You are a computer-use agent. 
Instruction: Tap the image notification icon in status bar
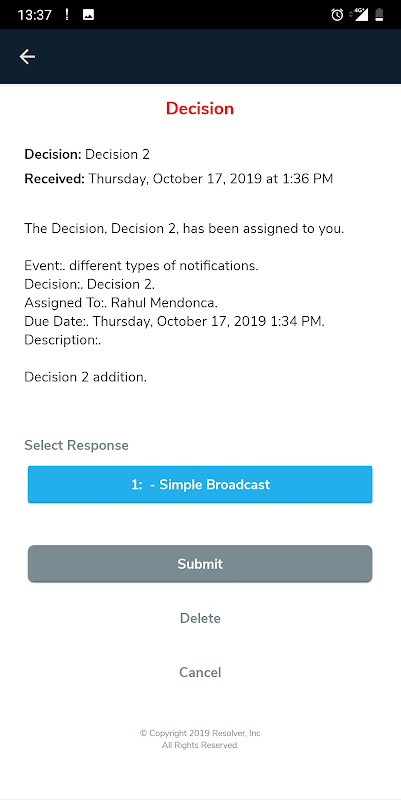point(88,15)
